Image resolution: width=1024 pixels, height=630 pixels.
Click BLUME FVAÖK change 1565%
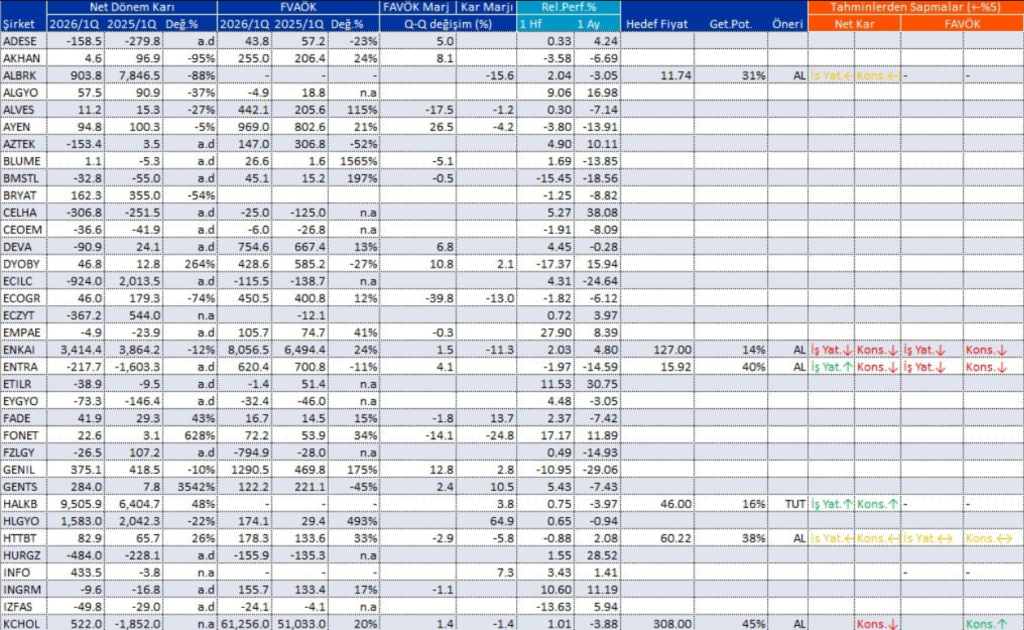[359, 161]
